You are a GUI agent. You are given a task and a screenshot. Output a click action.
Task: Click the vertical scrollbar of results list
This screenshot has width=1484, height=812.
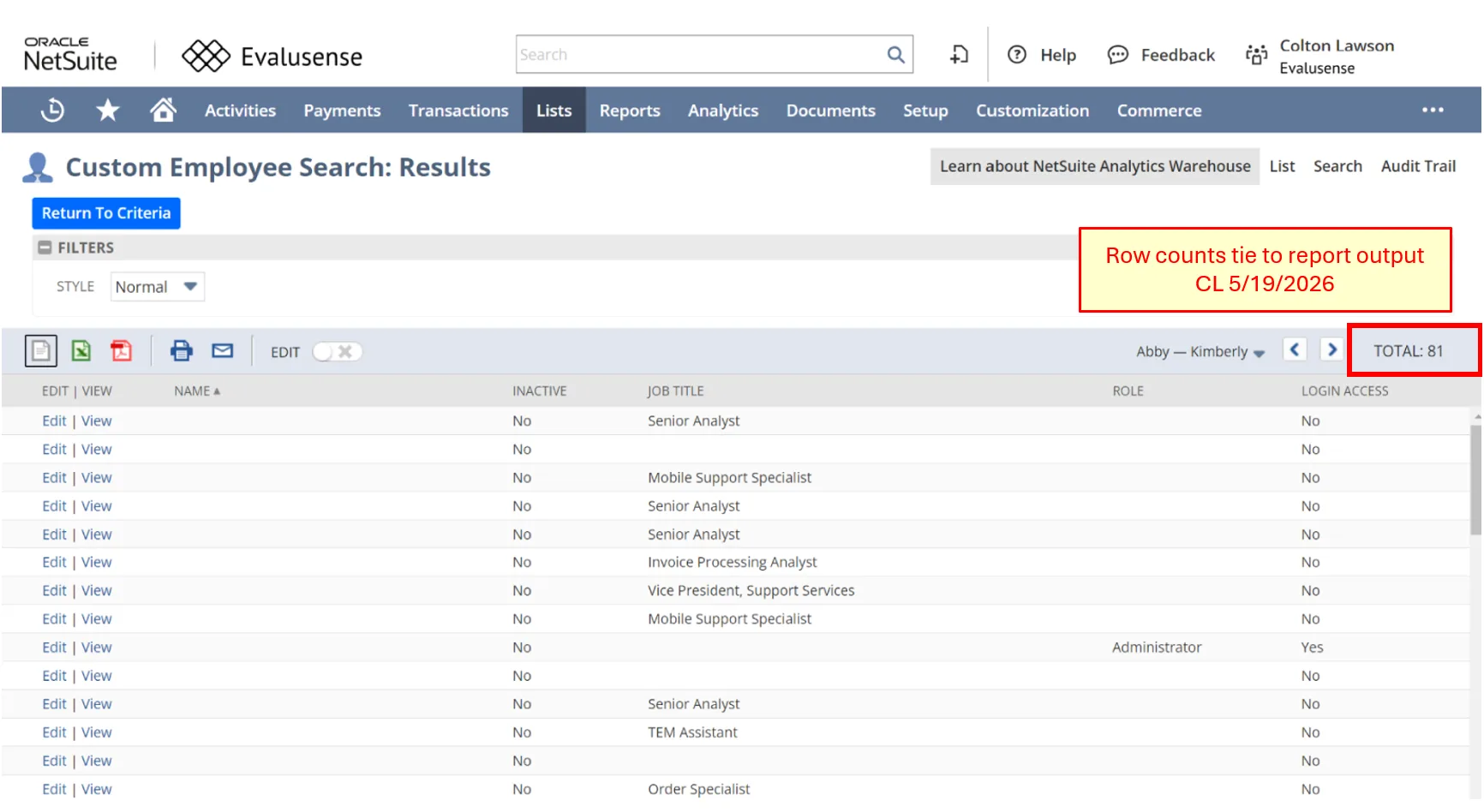(x=1476, y=480)
